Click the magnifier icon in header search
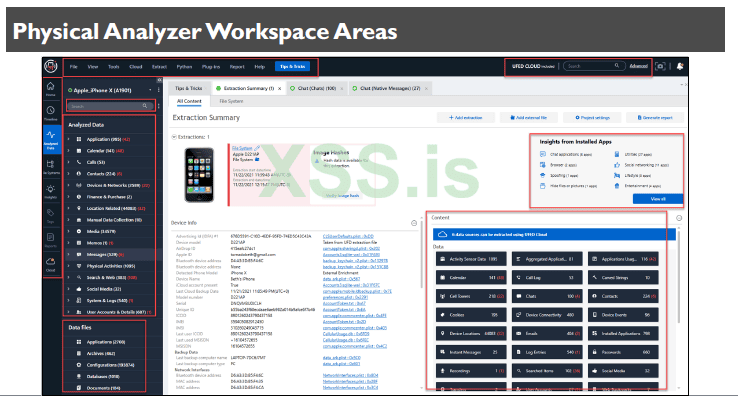This screenshot has width=738, height=414. 617,66
